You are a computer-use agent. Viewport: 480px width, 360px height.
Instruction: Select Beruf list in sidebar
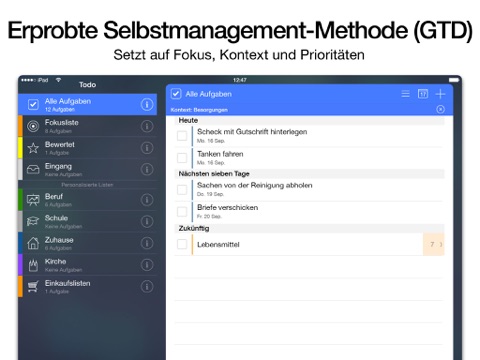pyautogui.click(x=87, y=200)
